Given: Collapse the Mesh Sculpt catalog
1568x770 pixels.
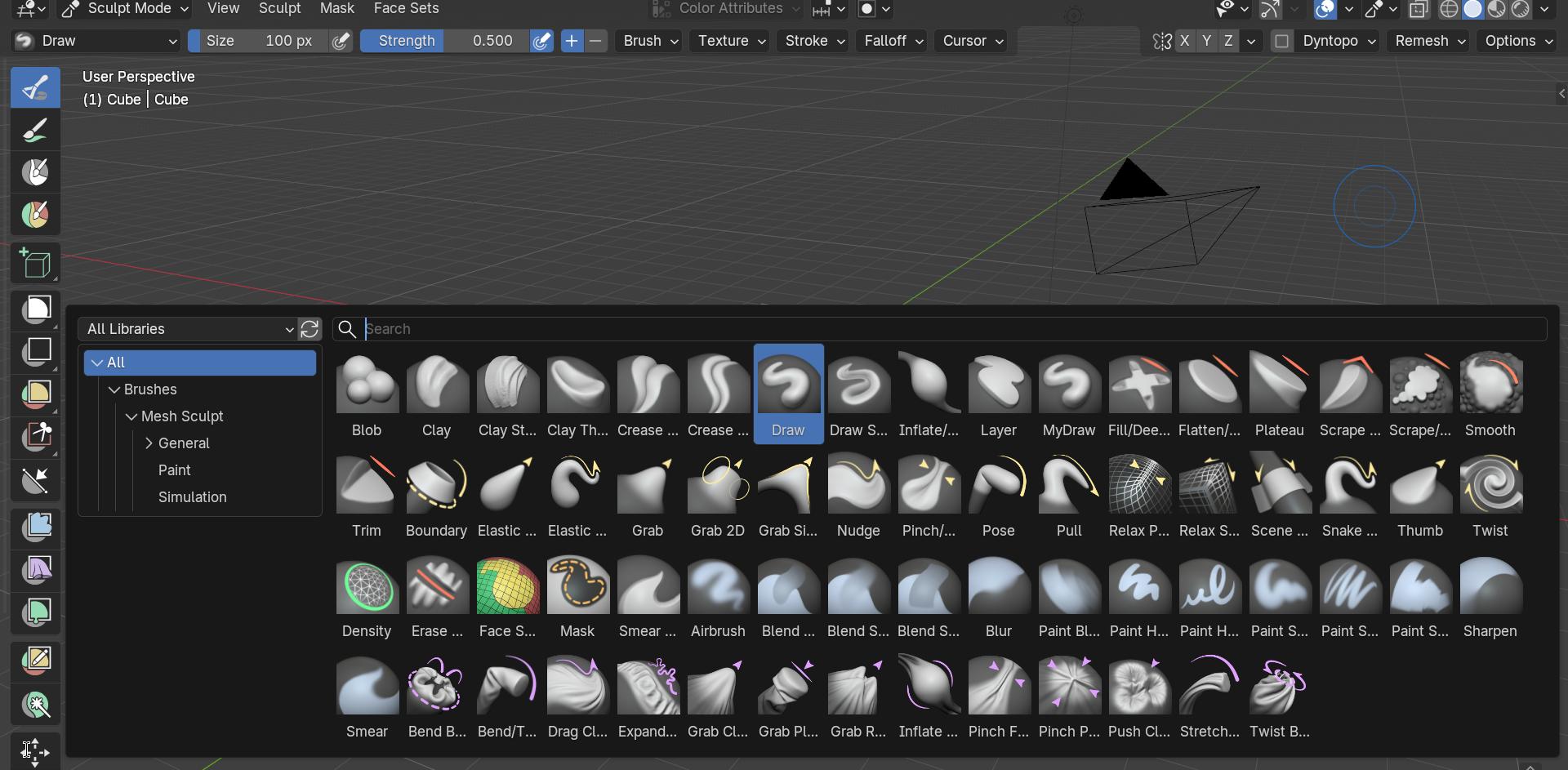Looking at the screenshot, I should tap(131, 416).
